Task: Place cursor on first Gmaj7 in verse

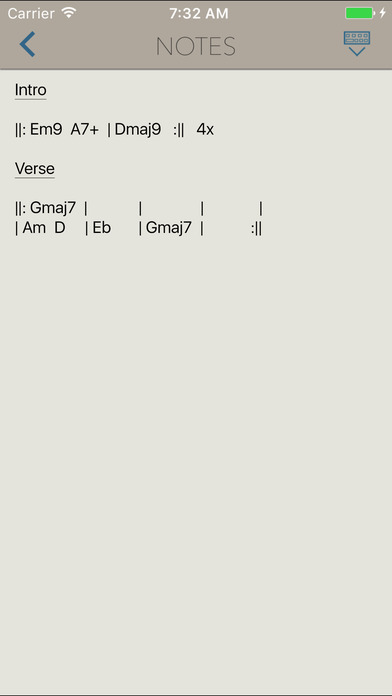Action: (53, 207)
